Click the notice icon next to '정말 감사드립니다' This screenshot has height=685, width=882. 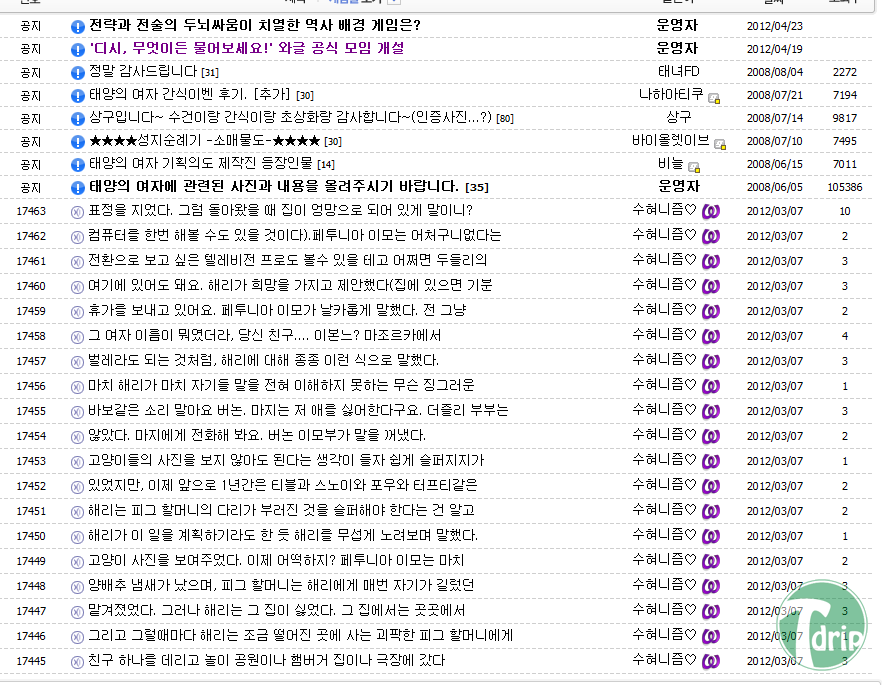pyautogui.click(x=78, y=73)
